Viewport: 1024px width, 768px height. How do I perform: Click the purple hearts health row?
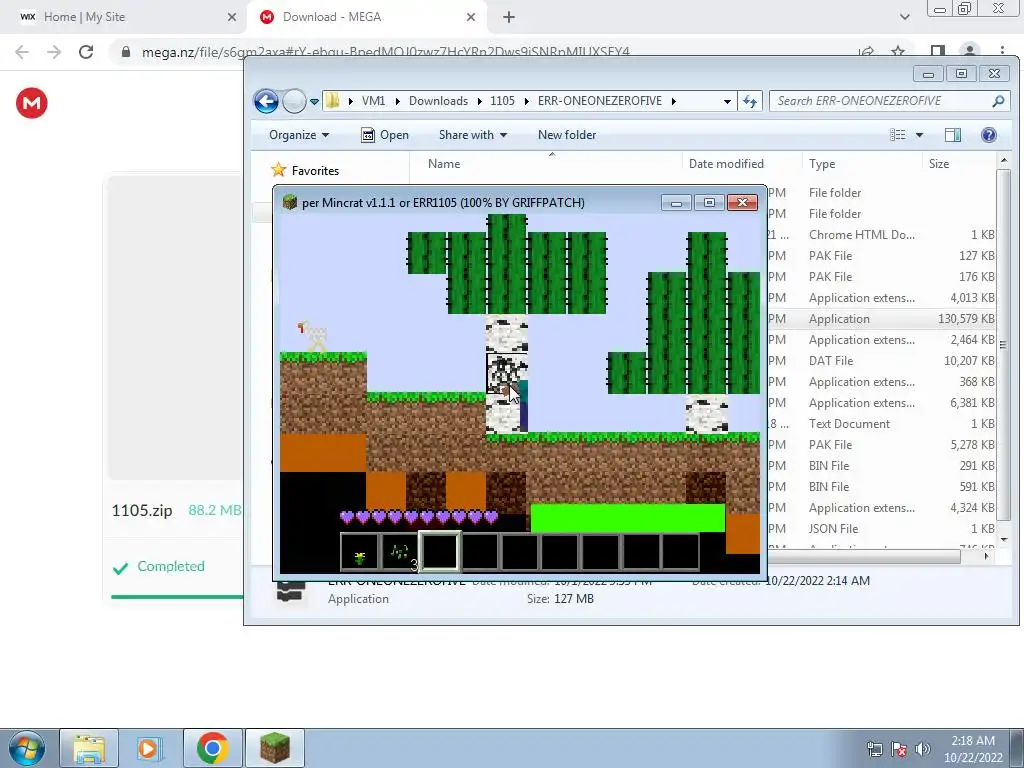point(419,518)
